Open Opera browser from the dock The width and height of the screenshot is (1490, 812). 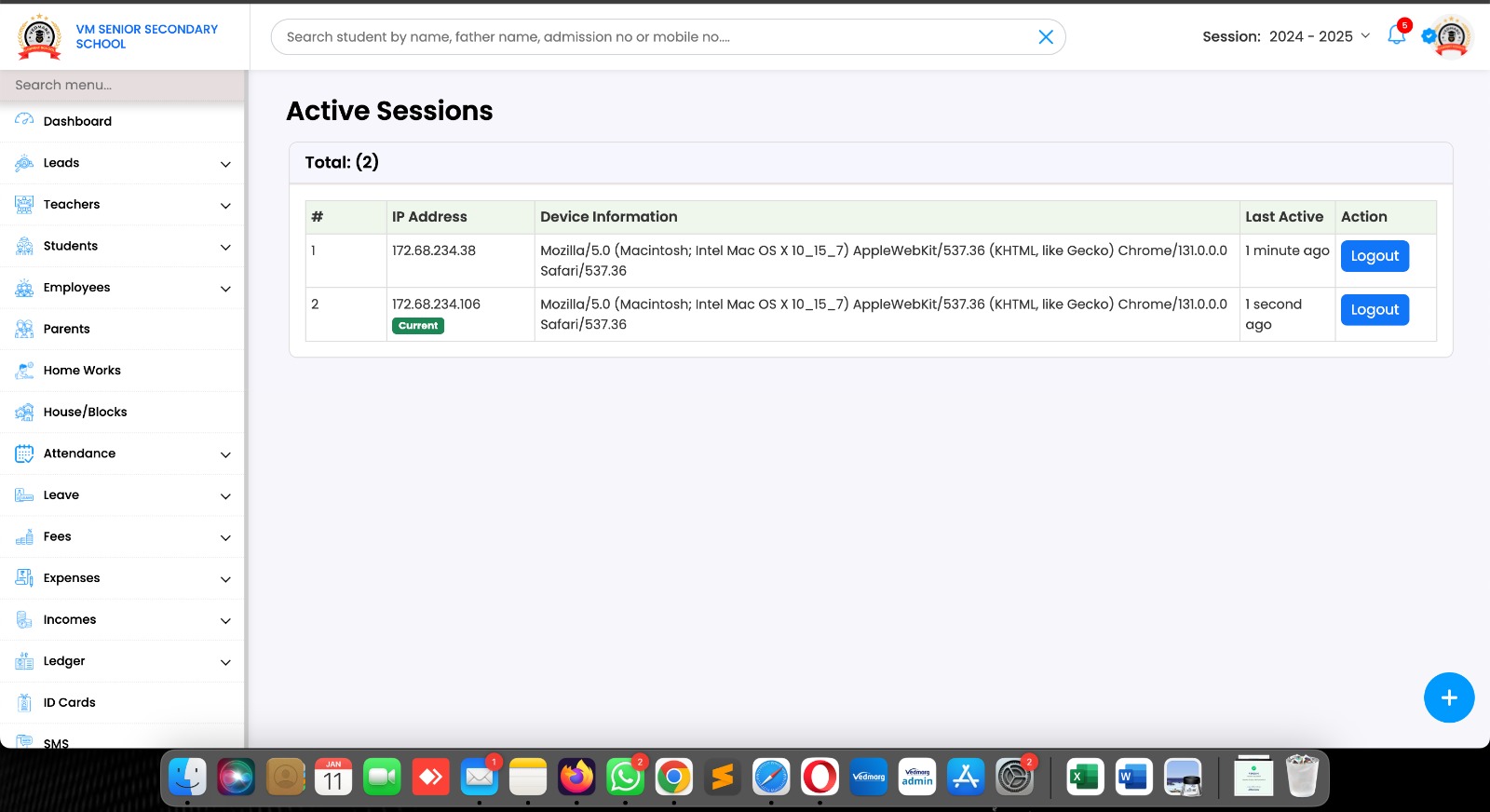click(x=819, y=777)
